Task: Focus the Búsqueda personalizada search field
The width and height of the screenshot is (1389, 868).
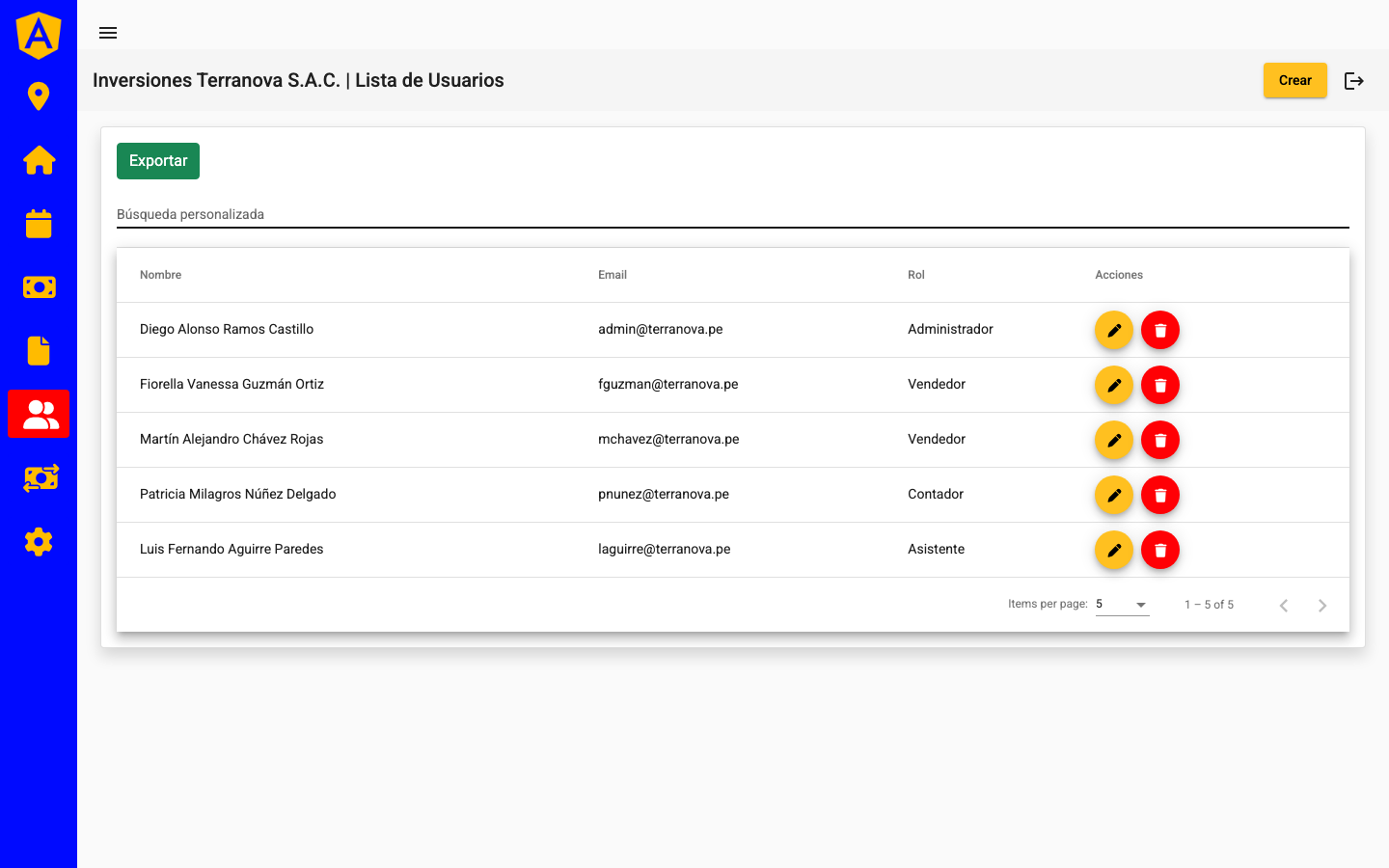Action: (733, 214)
